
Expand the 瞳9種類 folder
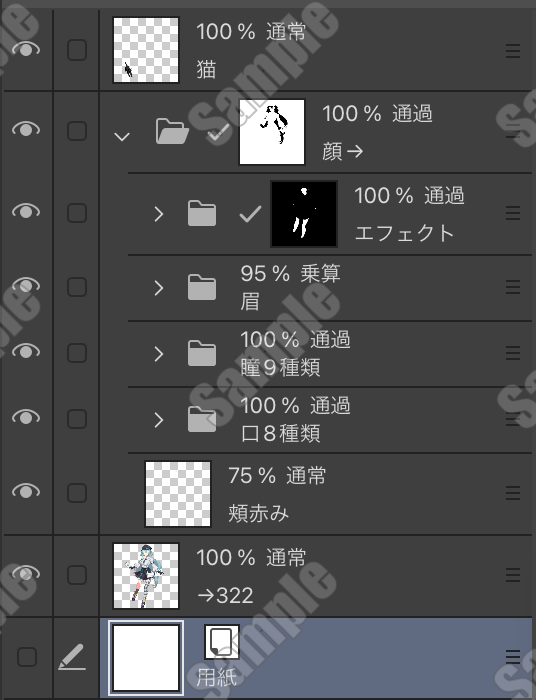coord(159,354)
